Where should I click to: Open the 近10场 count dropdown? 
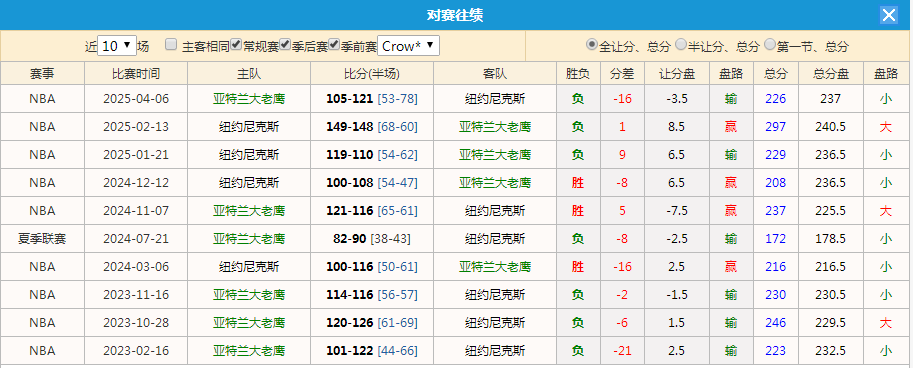[116, 46]
